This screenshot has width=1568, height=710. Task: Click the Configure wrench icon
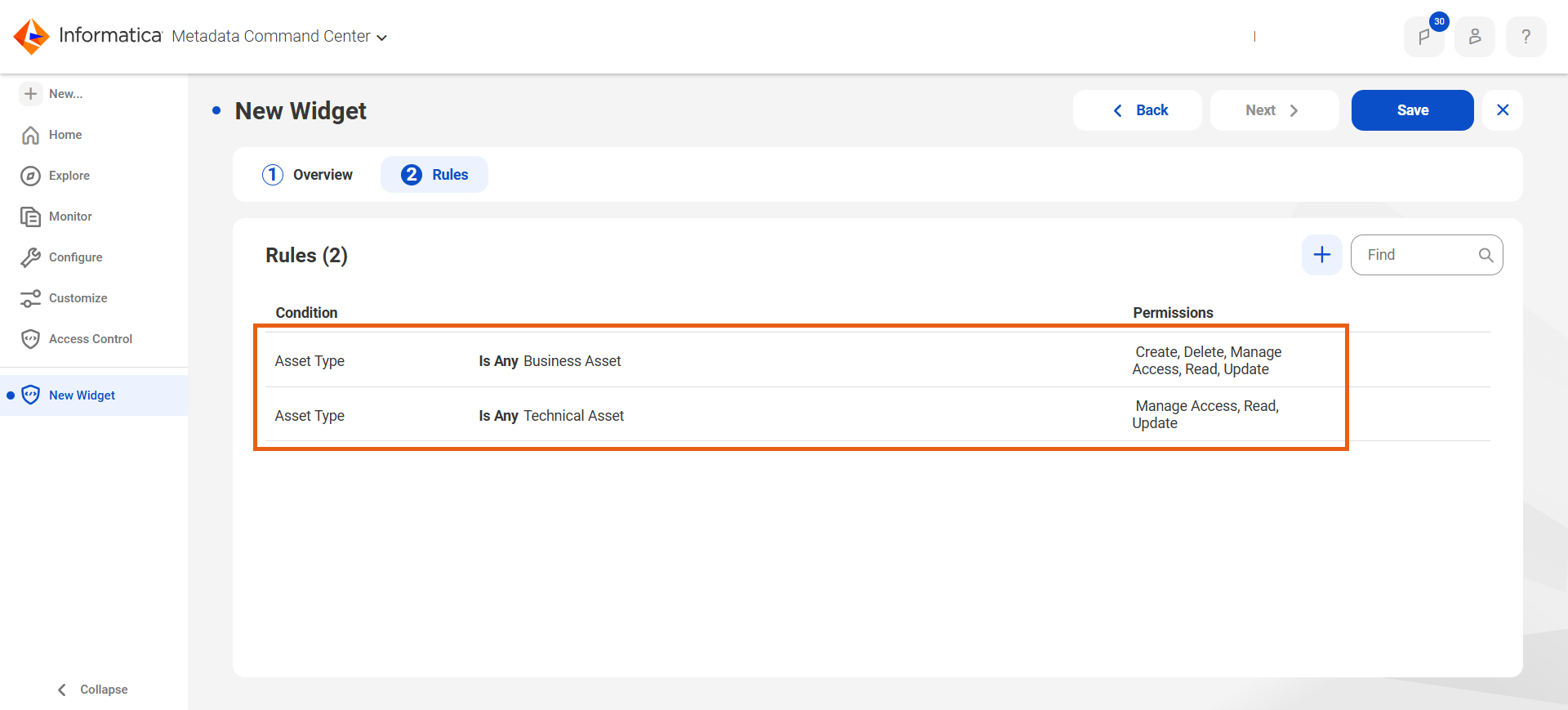click(30, 257)
